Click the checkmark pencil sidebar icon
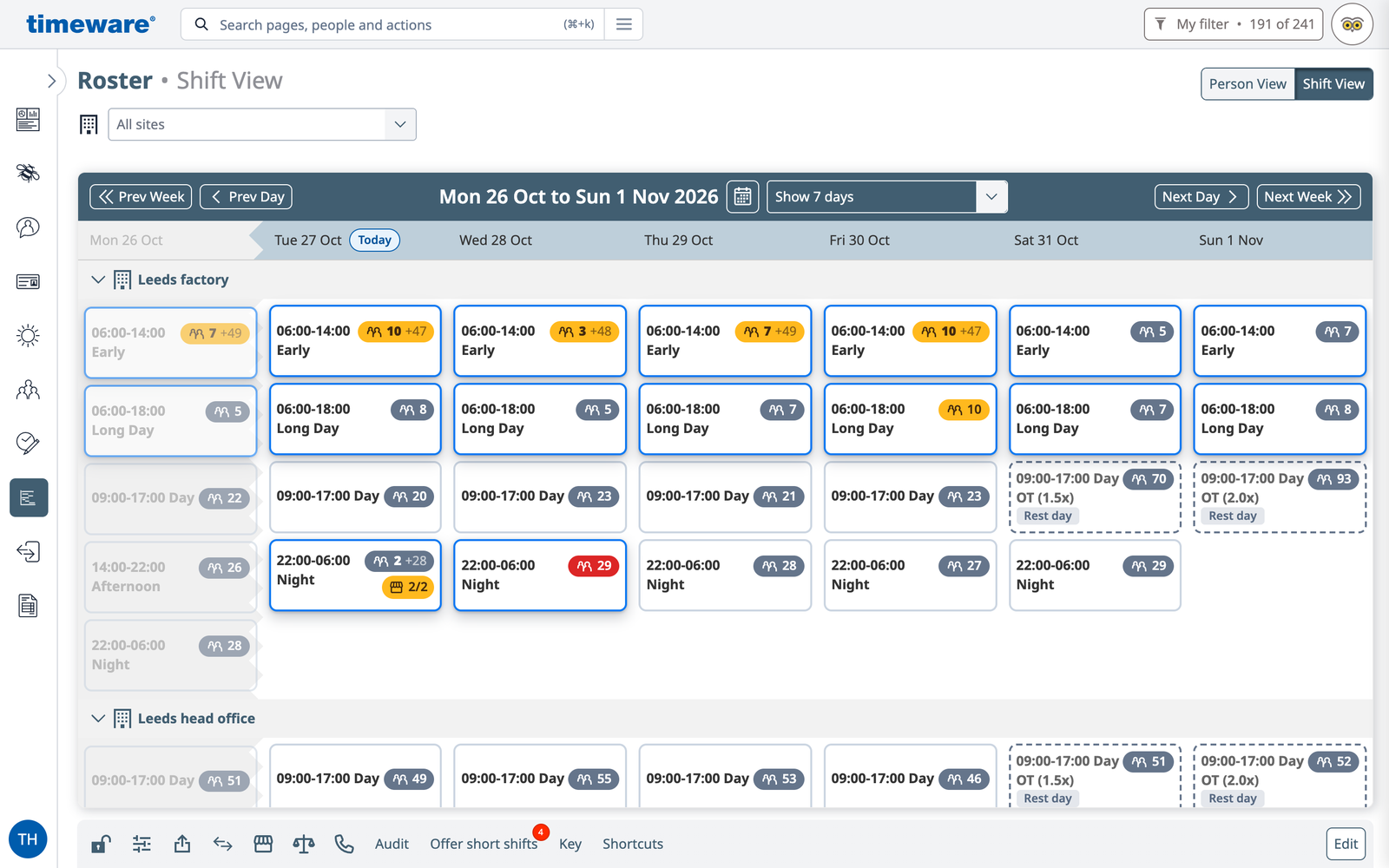 [x=28, y=444]
